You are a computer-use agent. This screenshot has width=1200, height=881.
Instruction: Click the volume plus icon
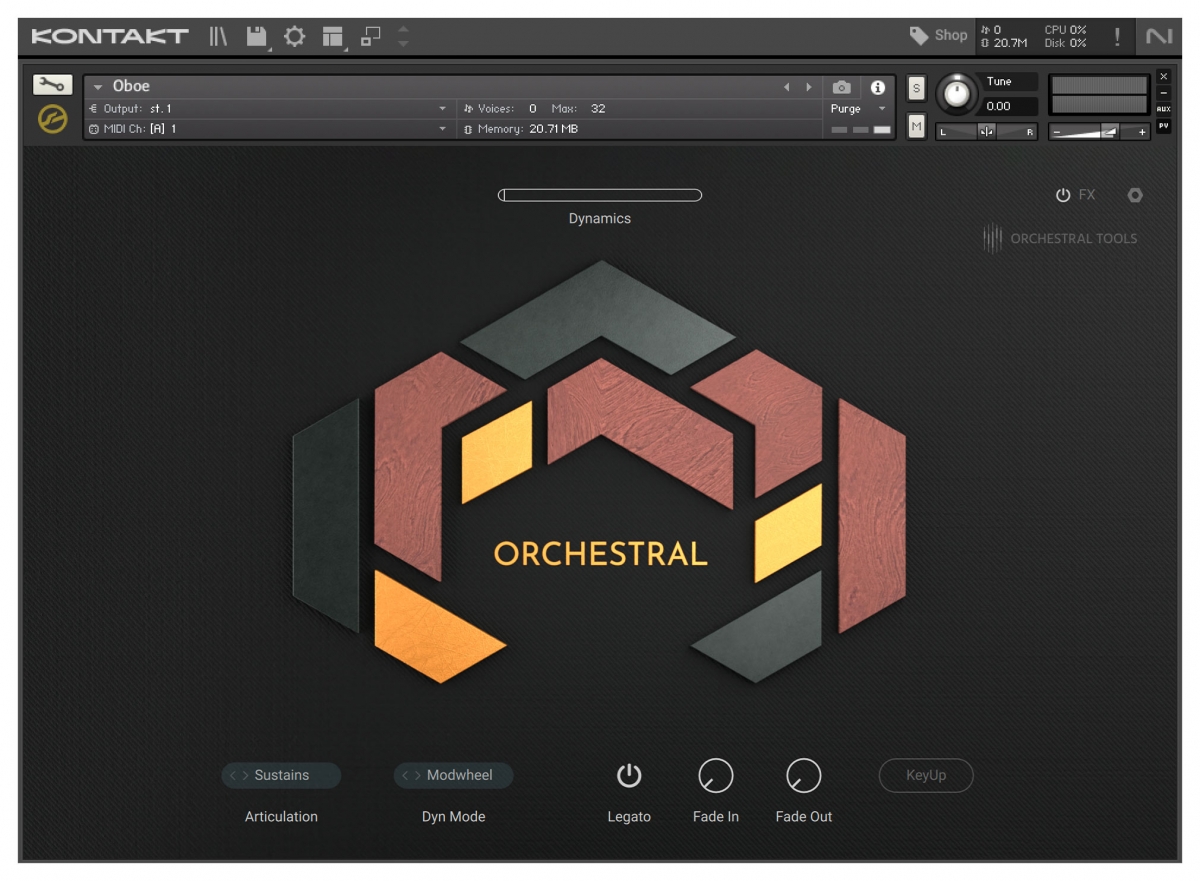1142,132
